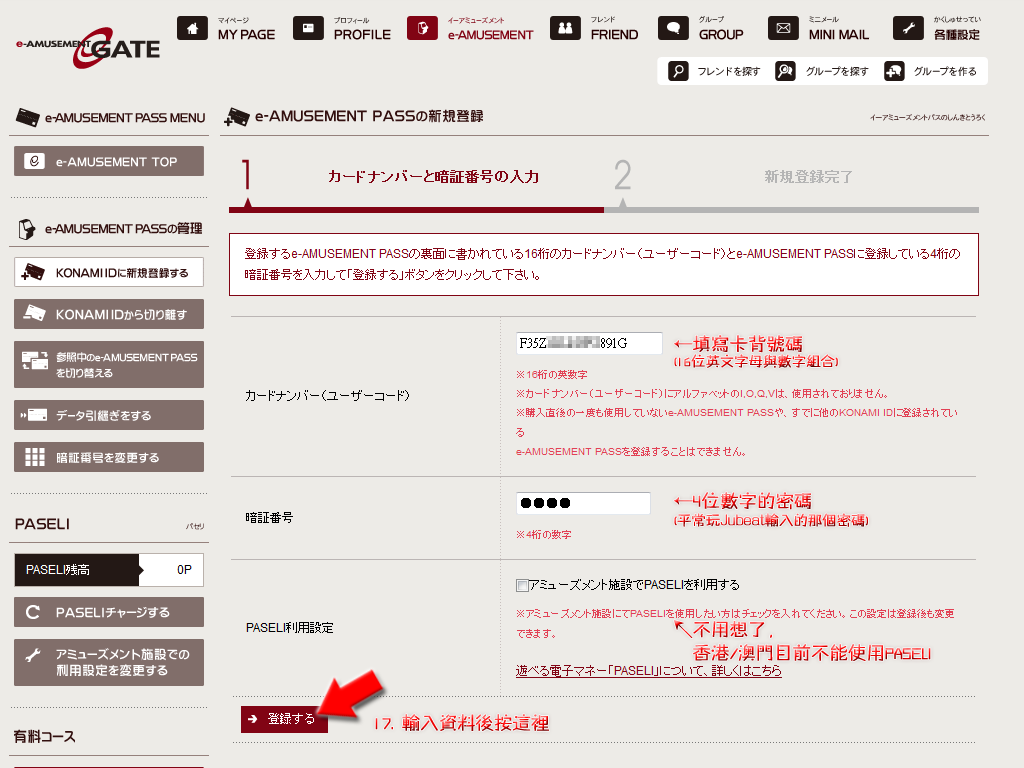The width and height of the screenshot is (1024, 768).
Task: Click the card number input field
Action: (588, 343)
